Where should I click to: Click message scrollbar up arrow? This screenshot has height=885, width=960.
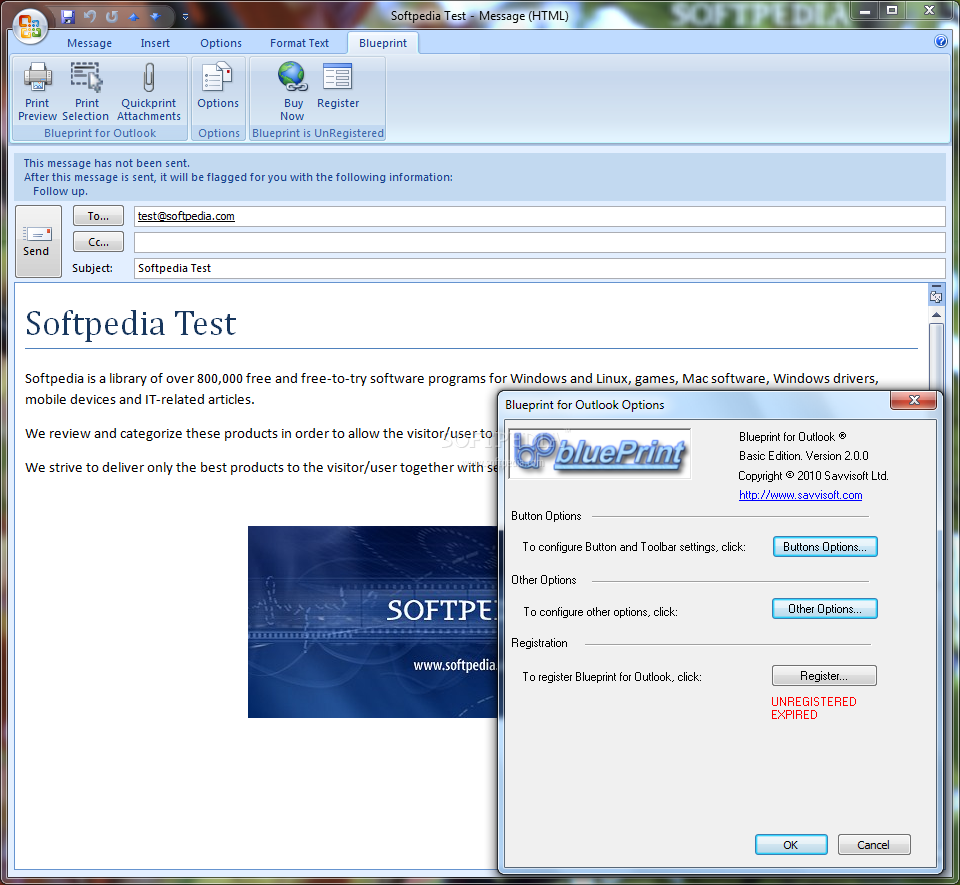[936, 315]
